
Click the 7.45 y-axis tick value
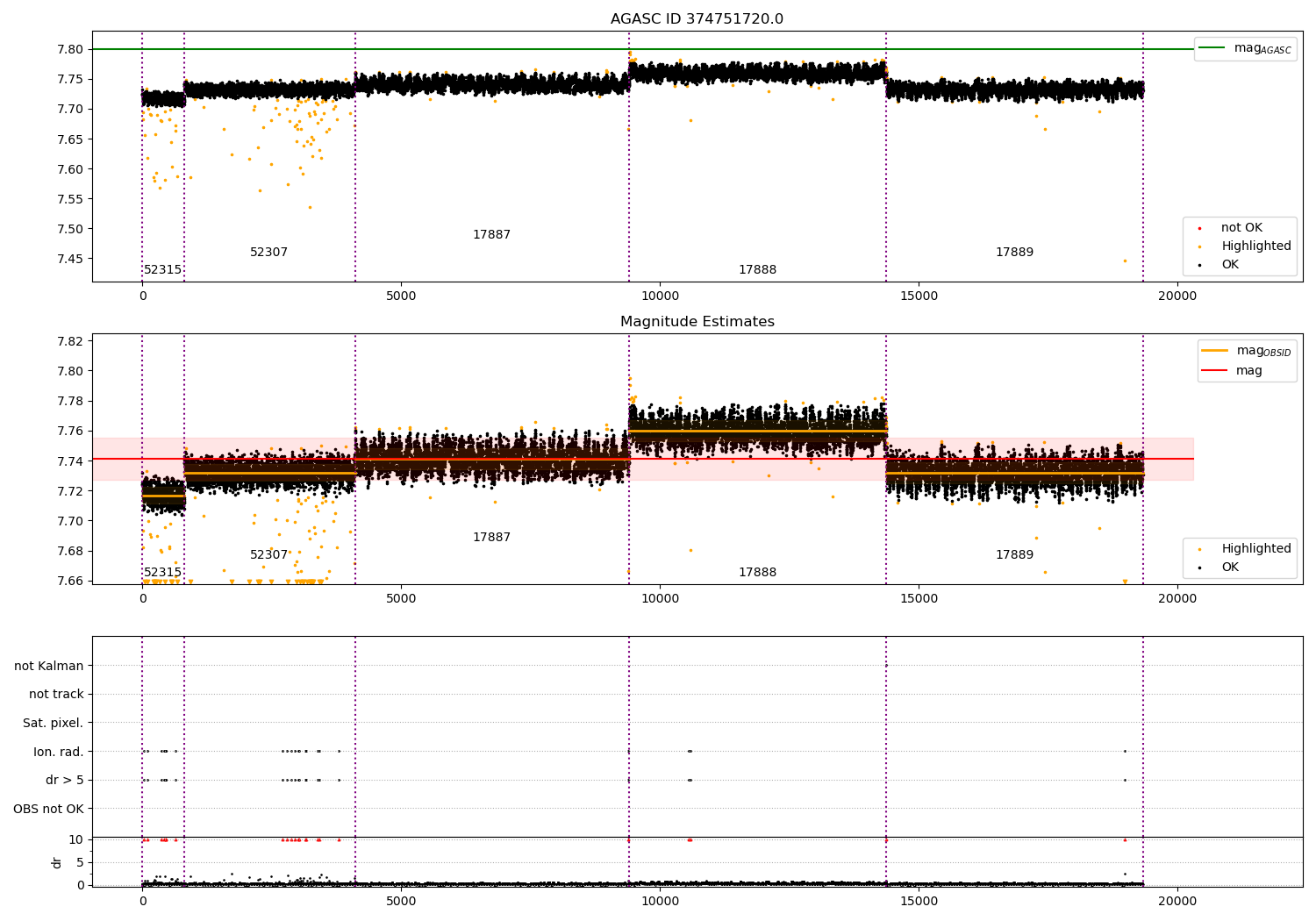pos(70,259)
